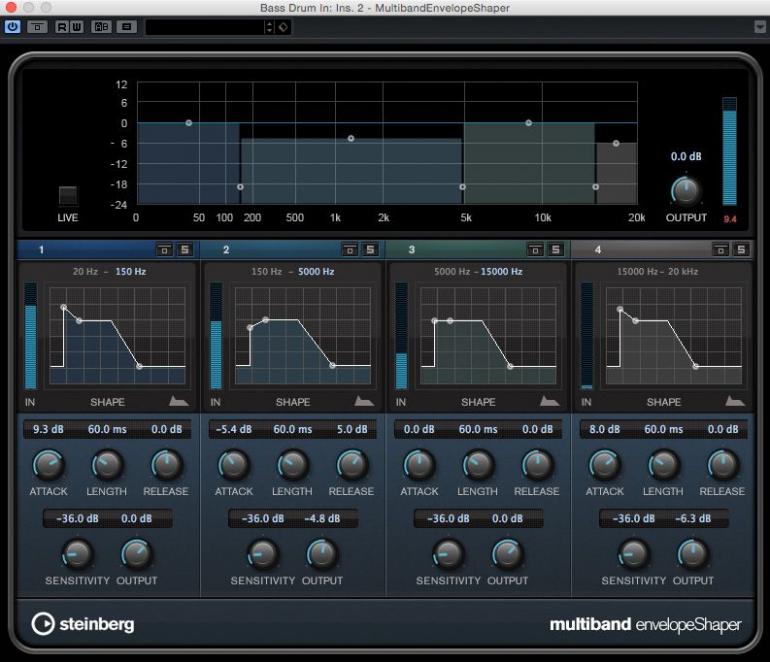Toggle the plug-in power bypass button
This screenshot has height=662, width=770.
pos(12,27)
